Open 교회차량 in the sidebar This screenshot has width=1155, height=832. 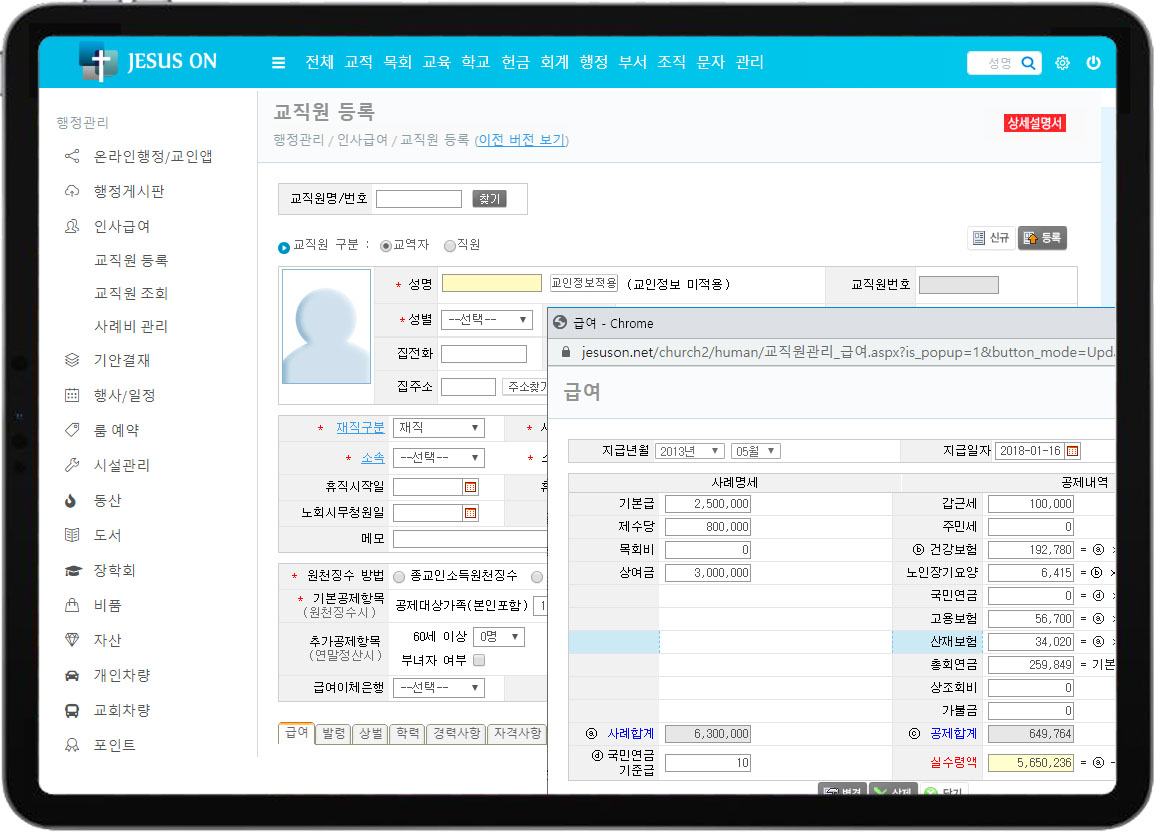(121, 711)
